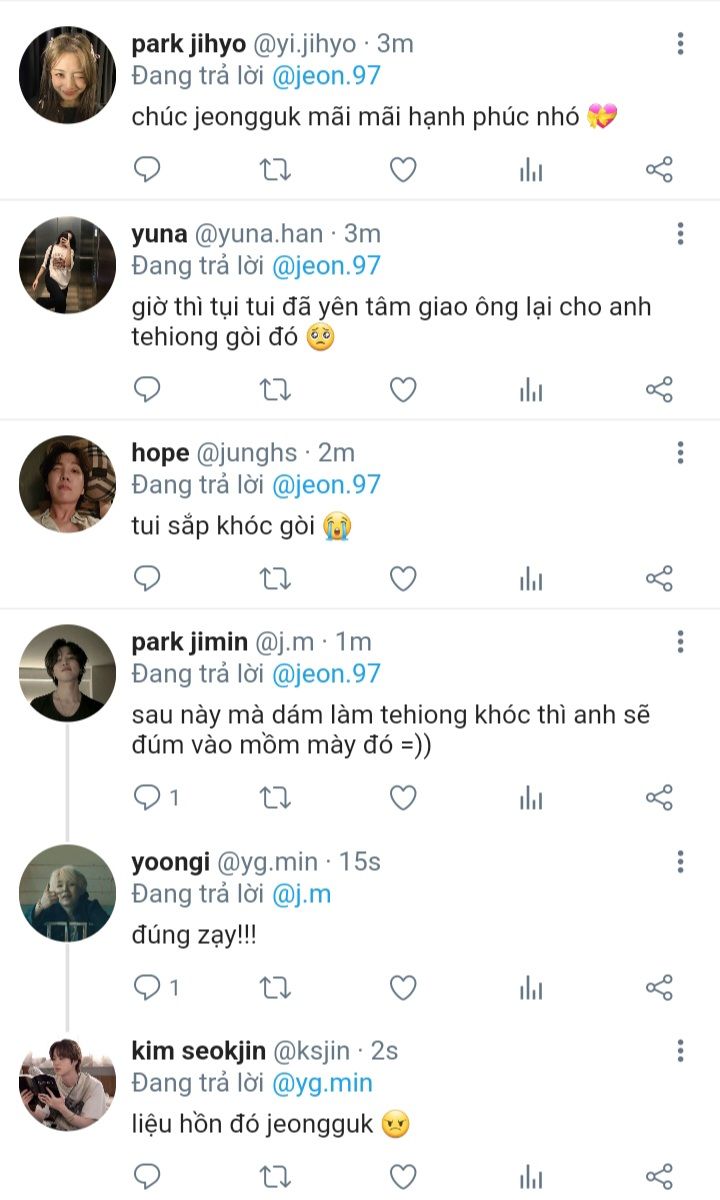
Task: Open more options on kim seokjin's tweet
Action: click(x=680, y=1050)
